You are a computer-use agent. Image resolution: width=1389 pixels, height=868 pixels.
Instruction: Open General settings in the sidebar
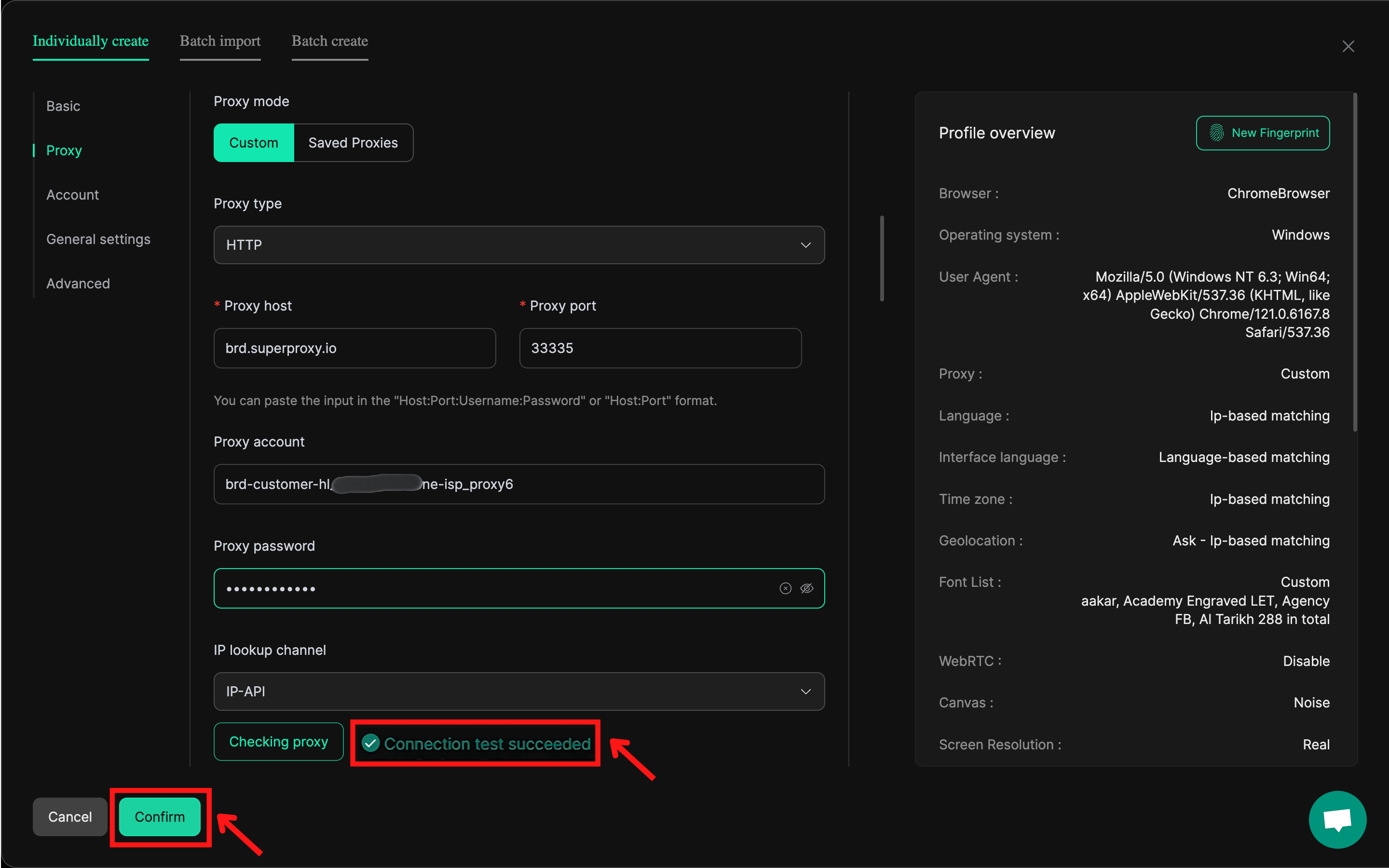tap(98, 239)
